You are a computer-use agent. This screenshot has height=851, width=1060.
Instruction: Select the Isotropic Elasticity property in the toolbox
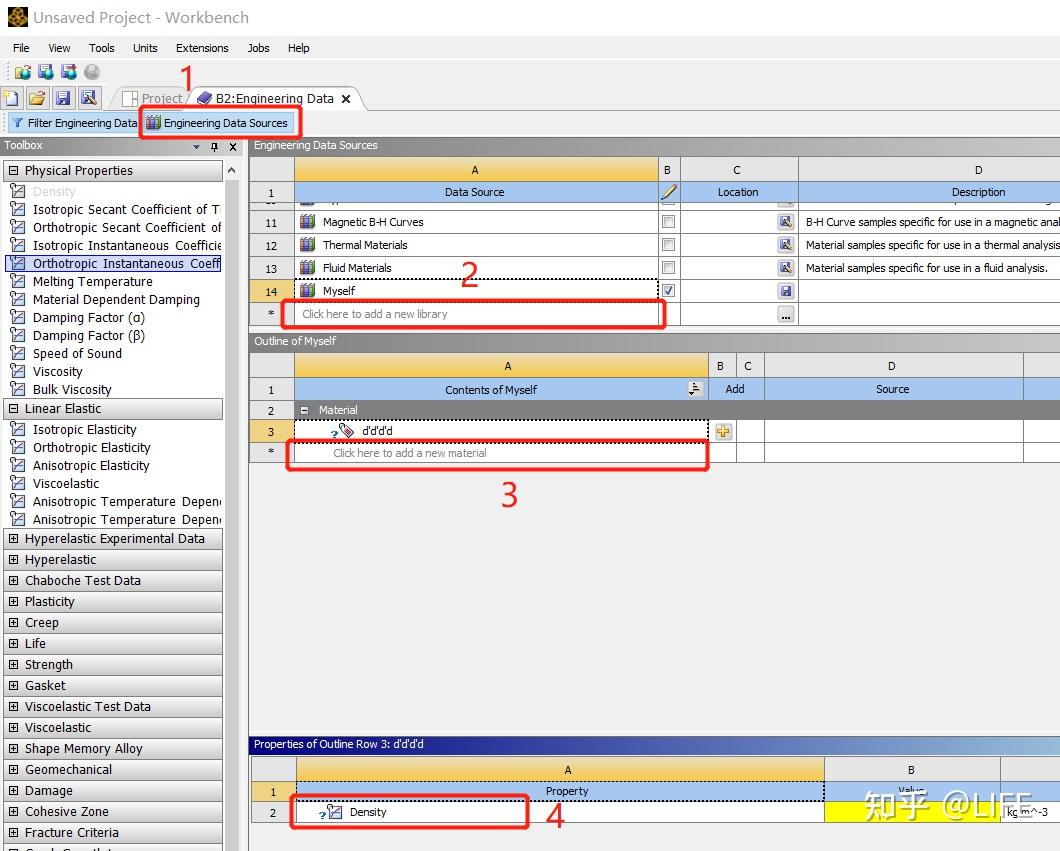click(85, 429)
